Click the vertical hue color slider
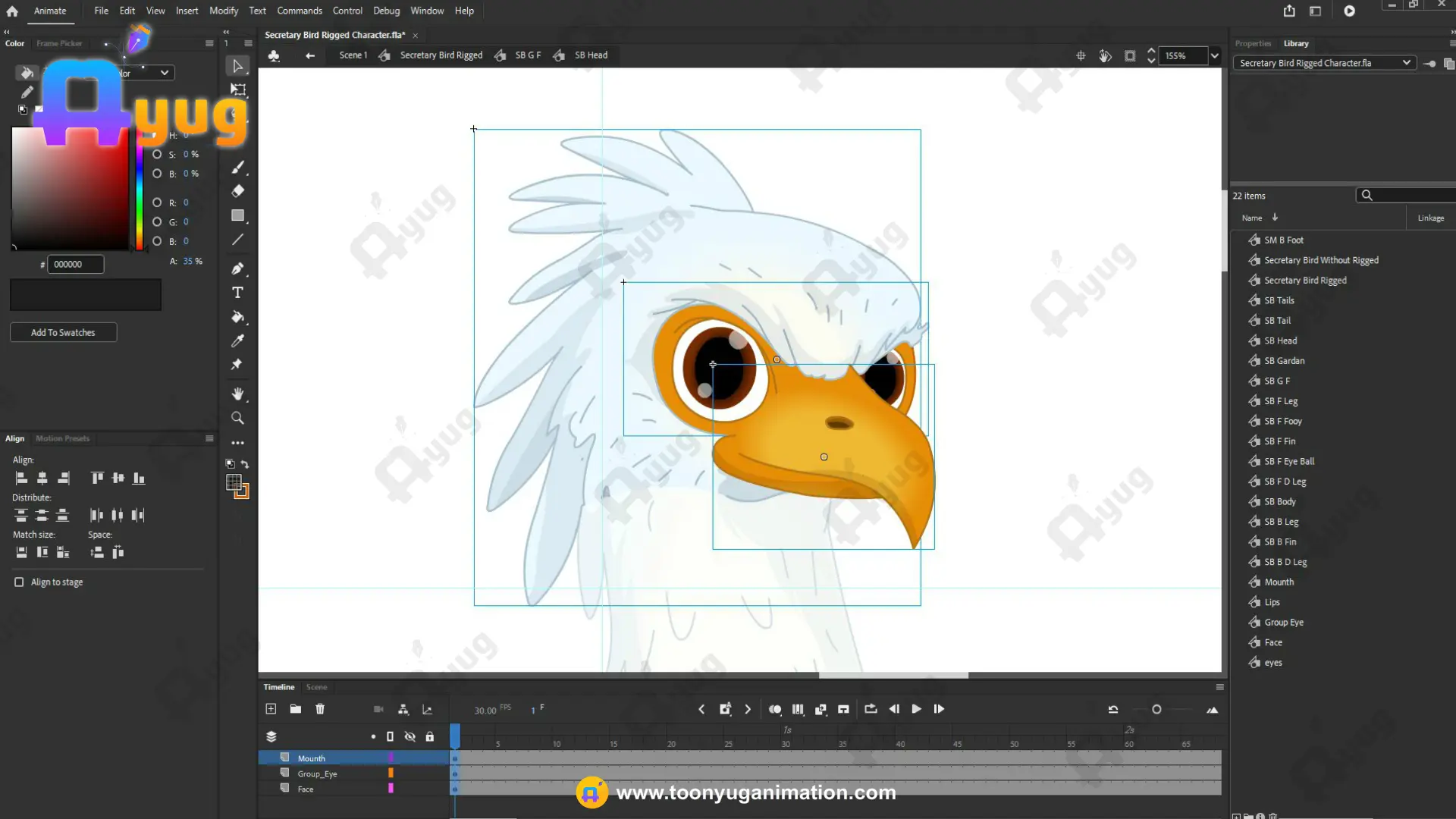 140,188
